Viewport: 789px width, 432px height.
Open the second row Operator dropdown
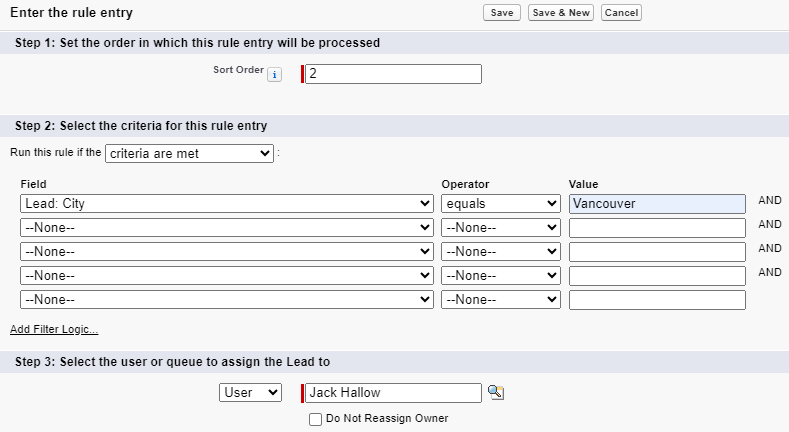tap(501, 228)
